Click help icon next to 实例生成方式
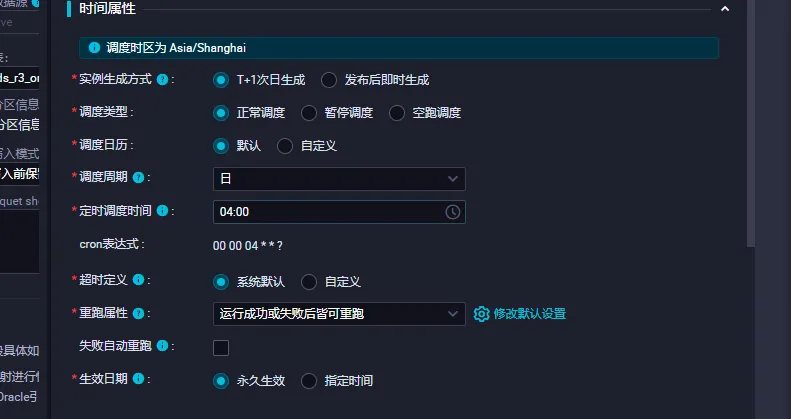 [162, 80]
